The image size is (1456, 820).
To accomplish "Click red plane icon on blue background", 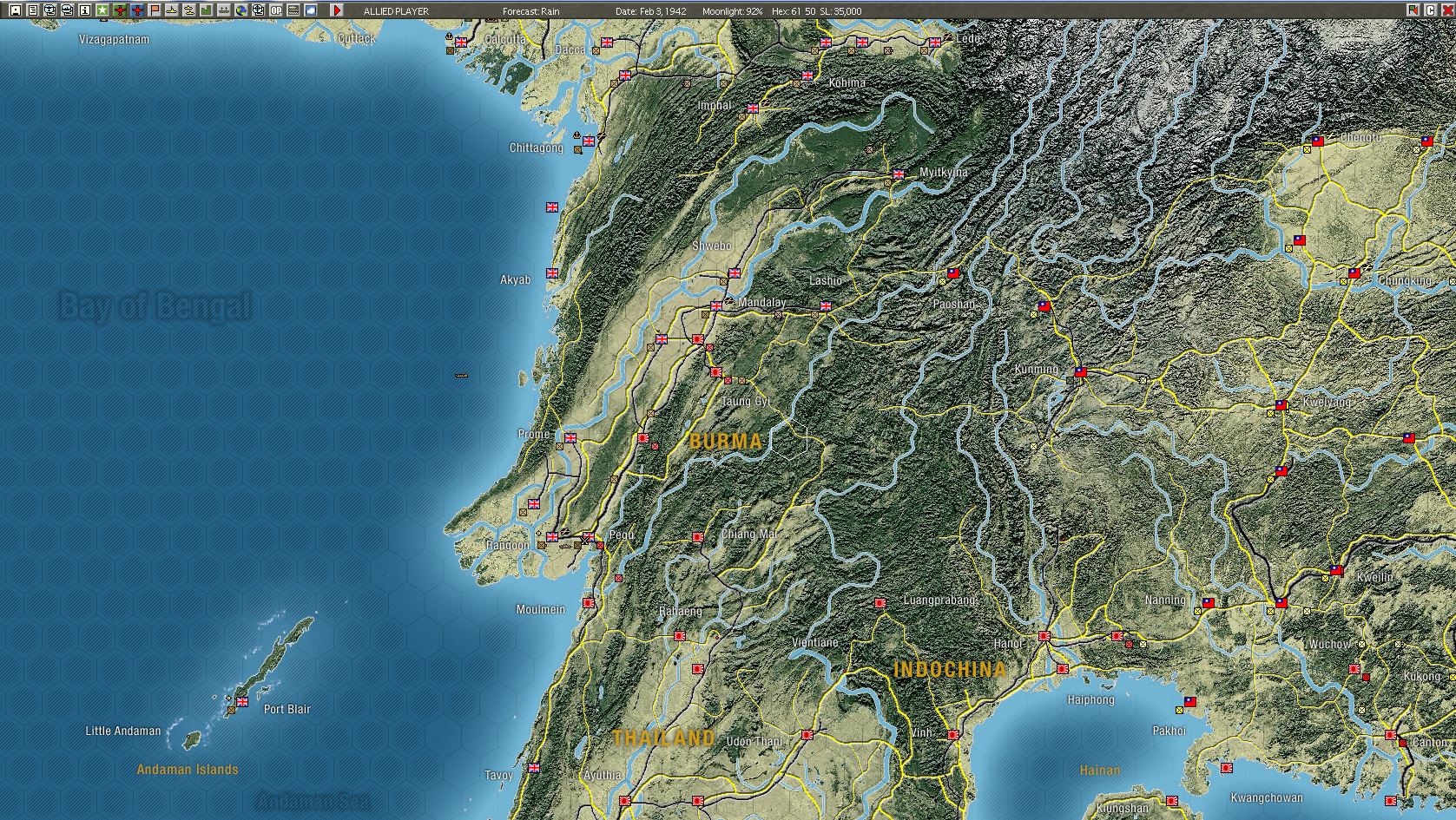I will click(137, 10).
